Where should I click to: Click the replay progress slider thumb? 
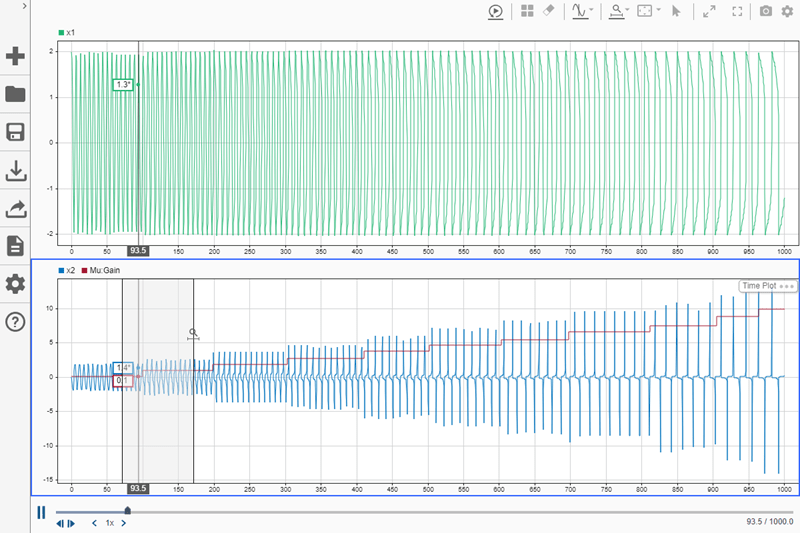128,510
